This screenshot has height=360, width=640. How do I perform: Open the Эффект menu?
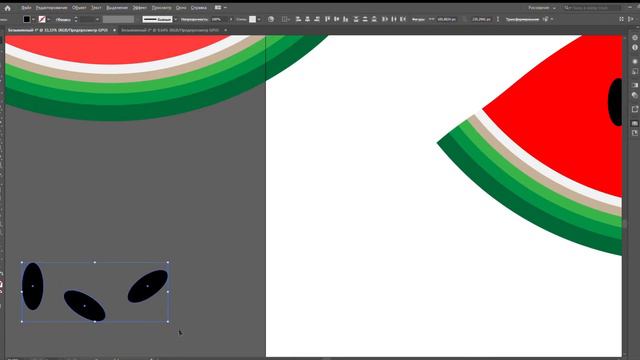pos(140,7)
